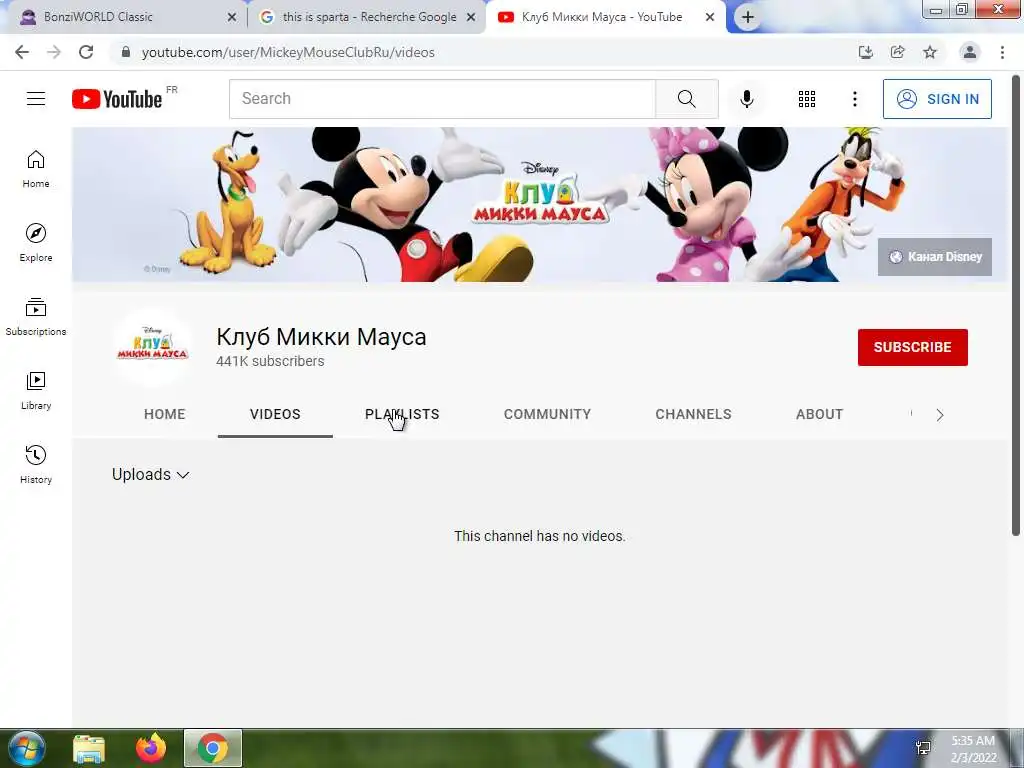Open YouTube settings three-dot menu
The height and width of the screenshot is (768, 1024).
click(x=854, y=99)
